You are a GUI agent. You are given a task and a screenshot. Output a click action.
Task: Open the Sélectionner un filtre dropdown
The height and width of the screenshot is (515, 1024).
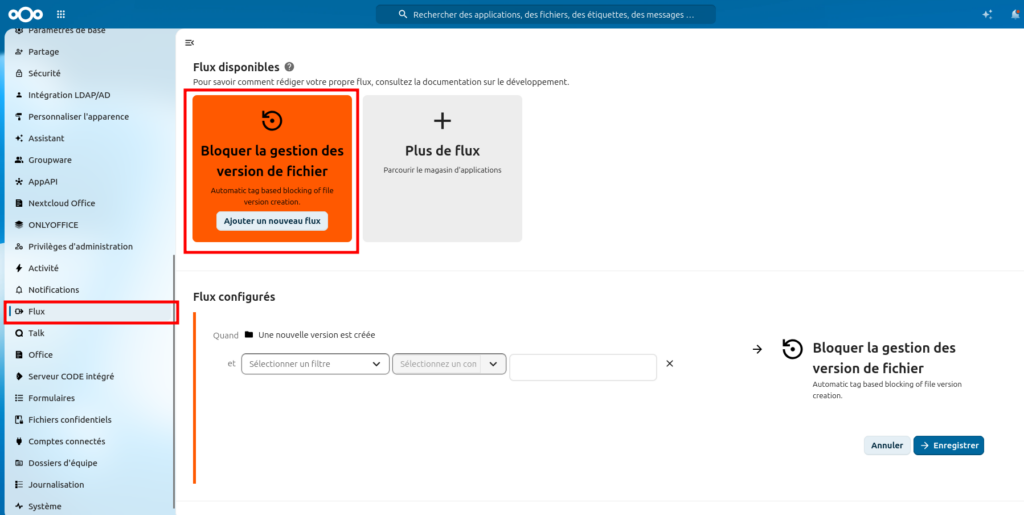click(x=315, y=364)
